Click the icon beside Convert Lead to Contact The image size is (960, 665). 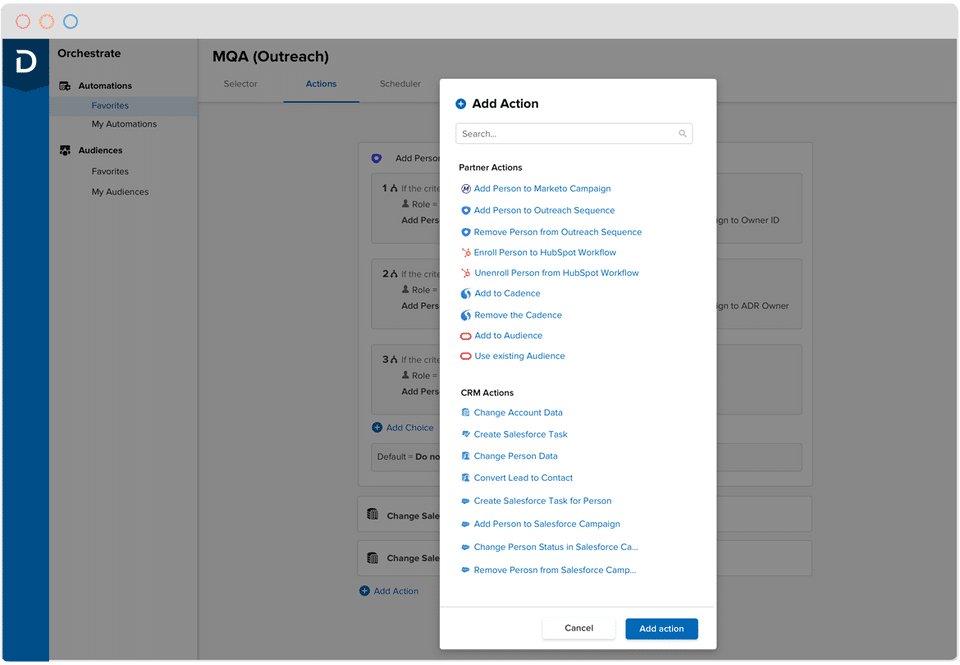click(x=465, y=478)
